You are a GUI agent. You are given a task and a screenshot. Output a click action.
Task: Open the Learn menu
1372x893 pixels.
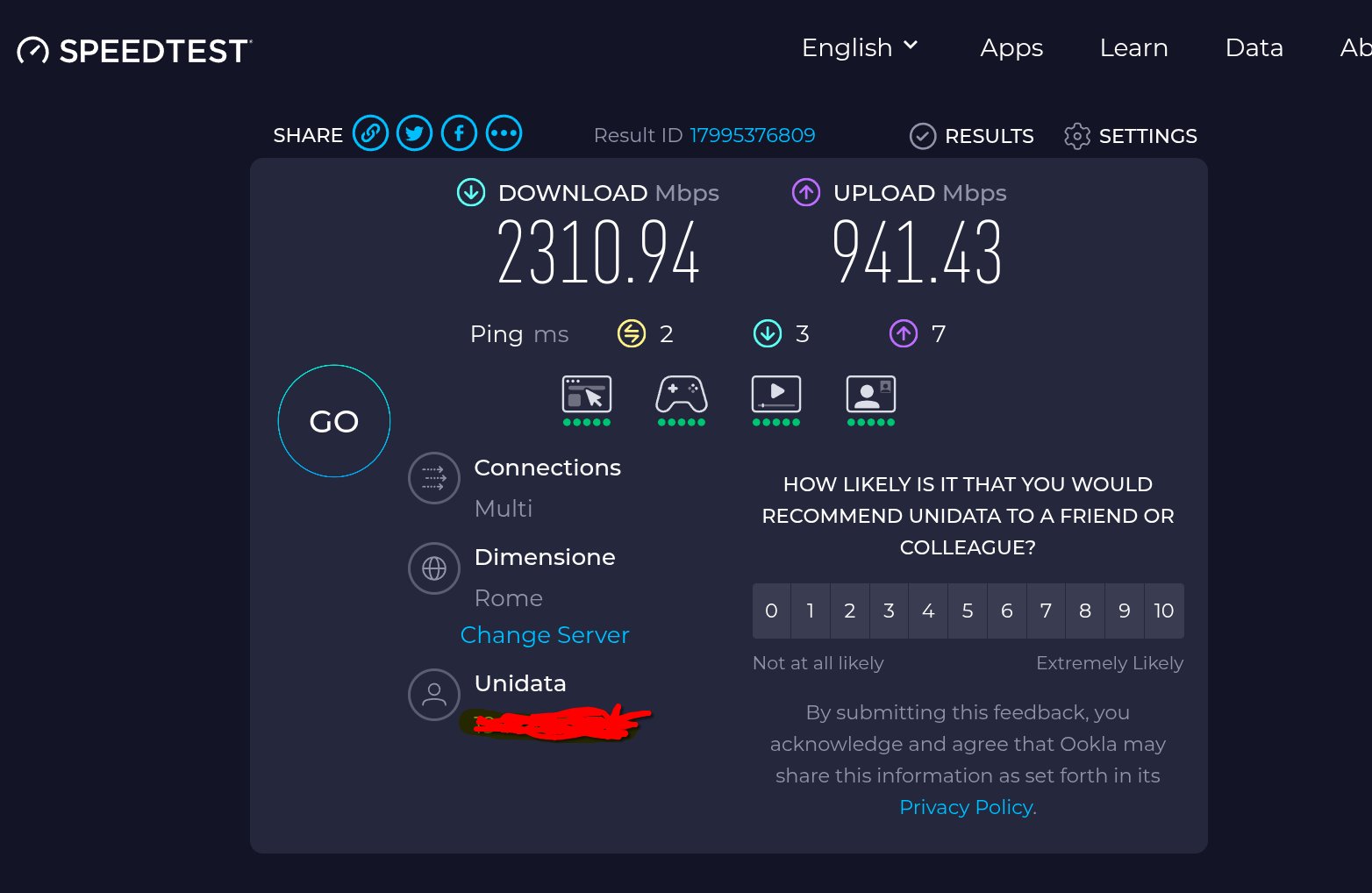1133,47
